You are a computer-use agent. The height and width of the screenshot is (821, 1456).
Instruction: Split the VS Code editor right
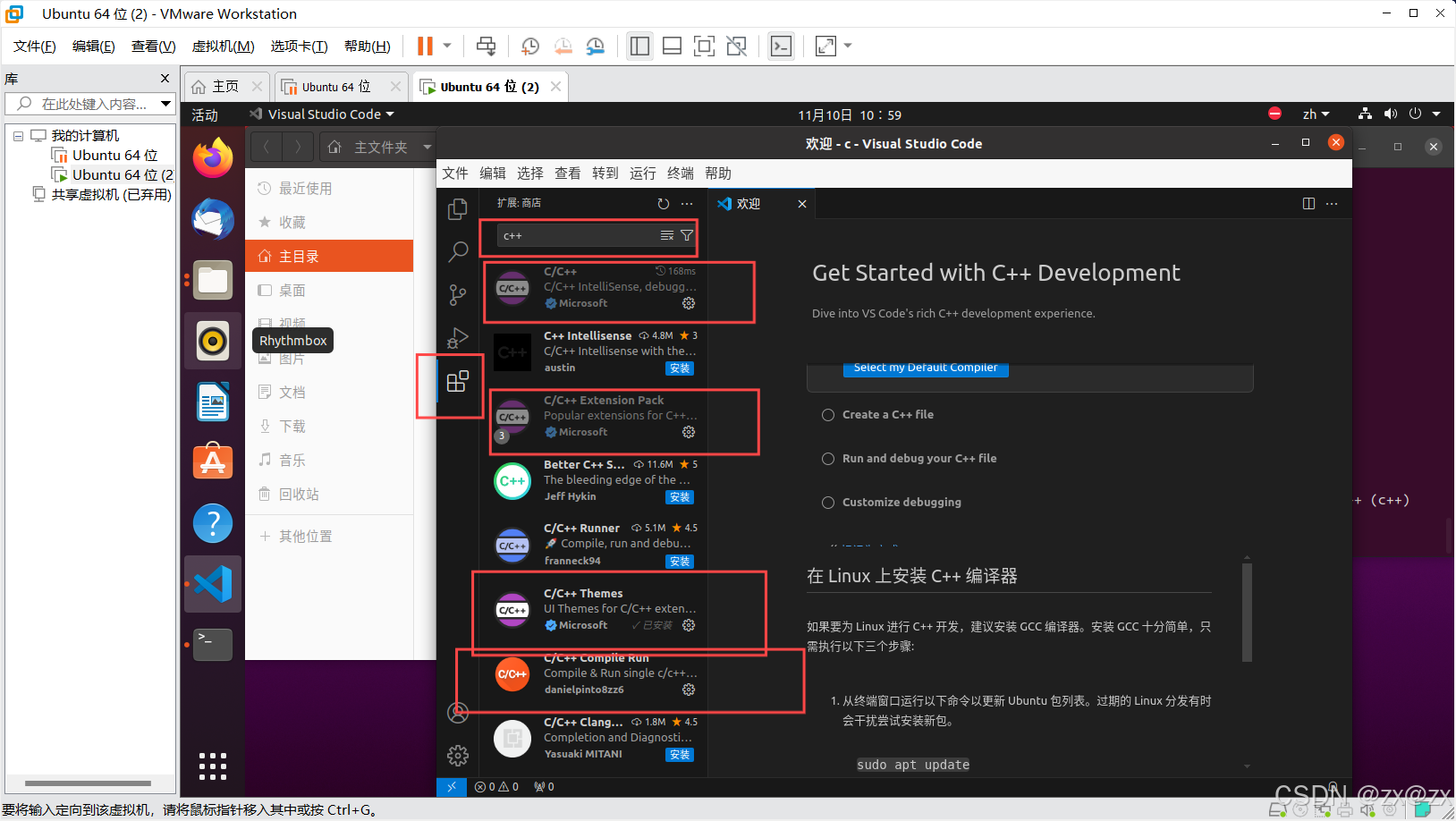pos(1308,204)
